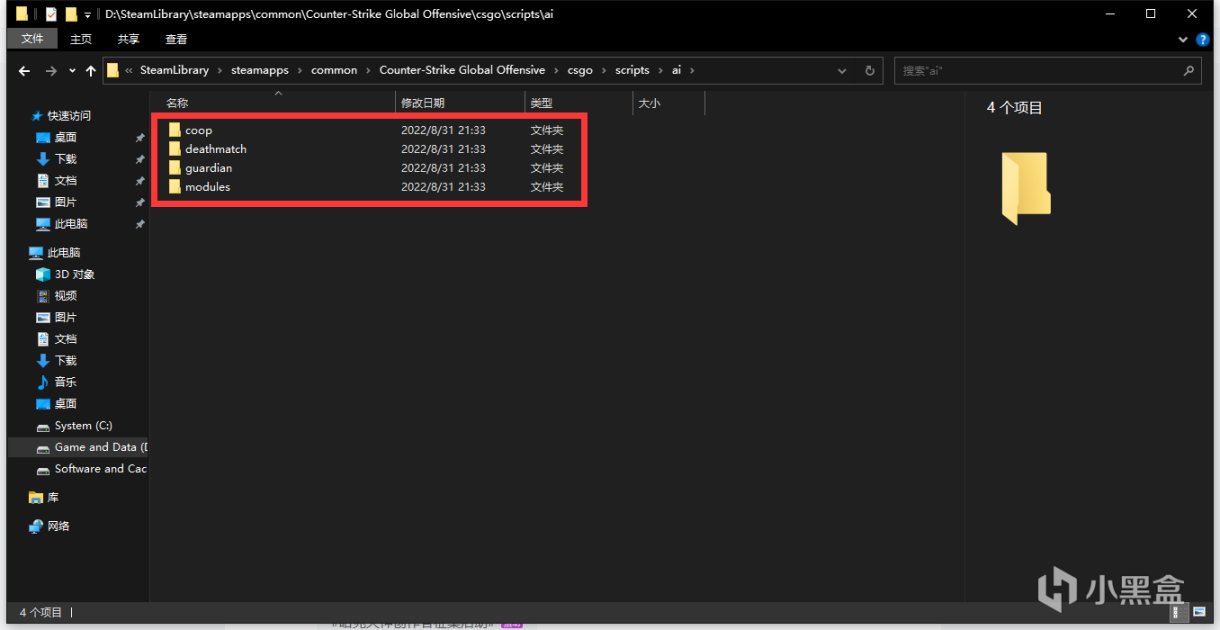Screen dimensions: 1220x630
Task: Click the scripts breadcrumb
Action: pos(632,71)
